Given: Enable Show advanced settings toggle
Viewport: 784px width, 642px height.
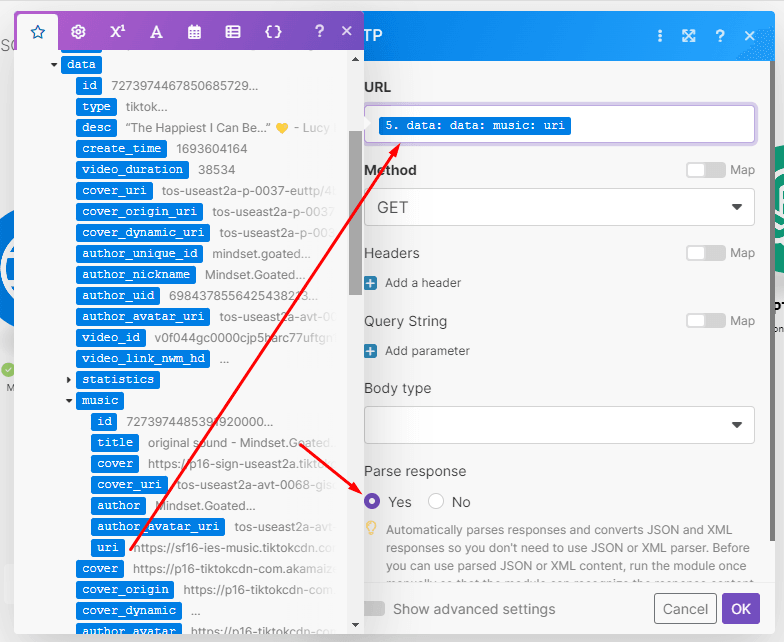Looking at the screenshot, I should tap(376, 609).
